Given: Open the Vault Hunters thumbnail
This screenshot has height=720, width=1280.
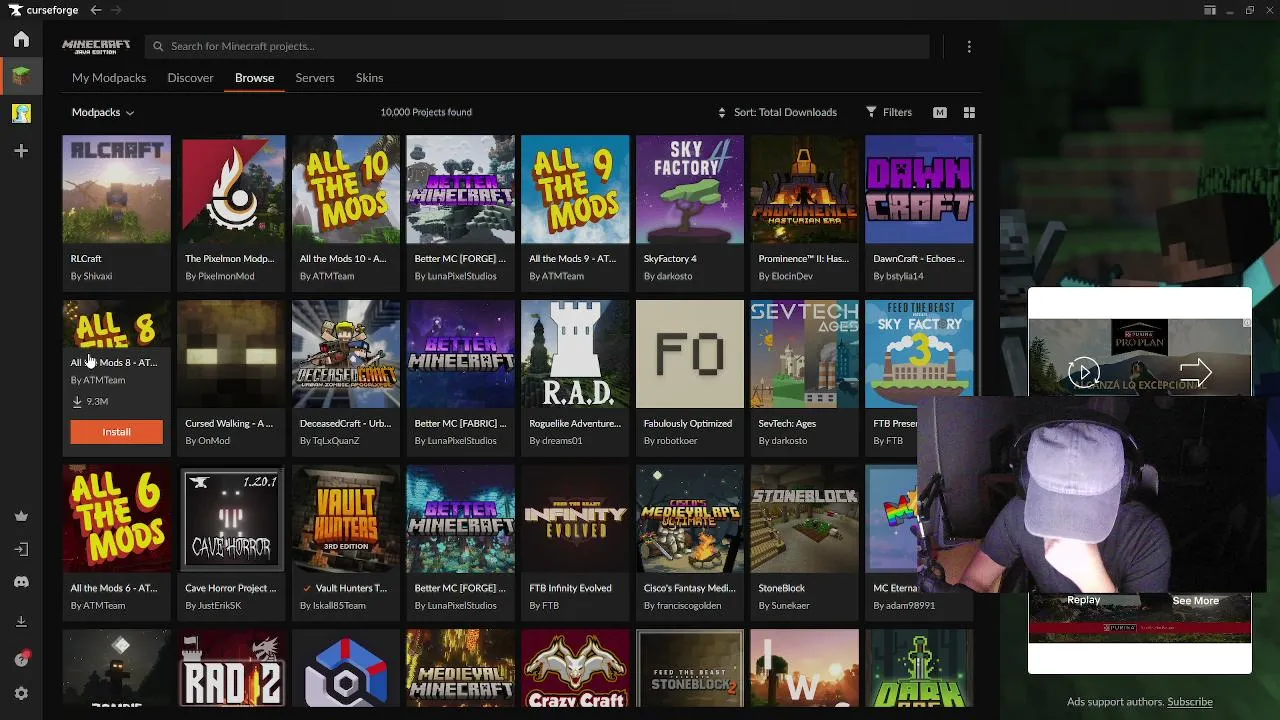Looking at the screenshot, I should point(346,520).
